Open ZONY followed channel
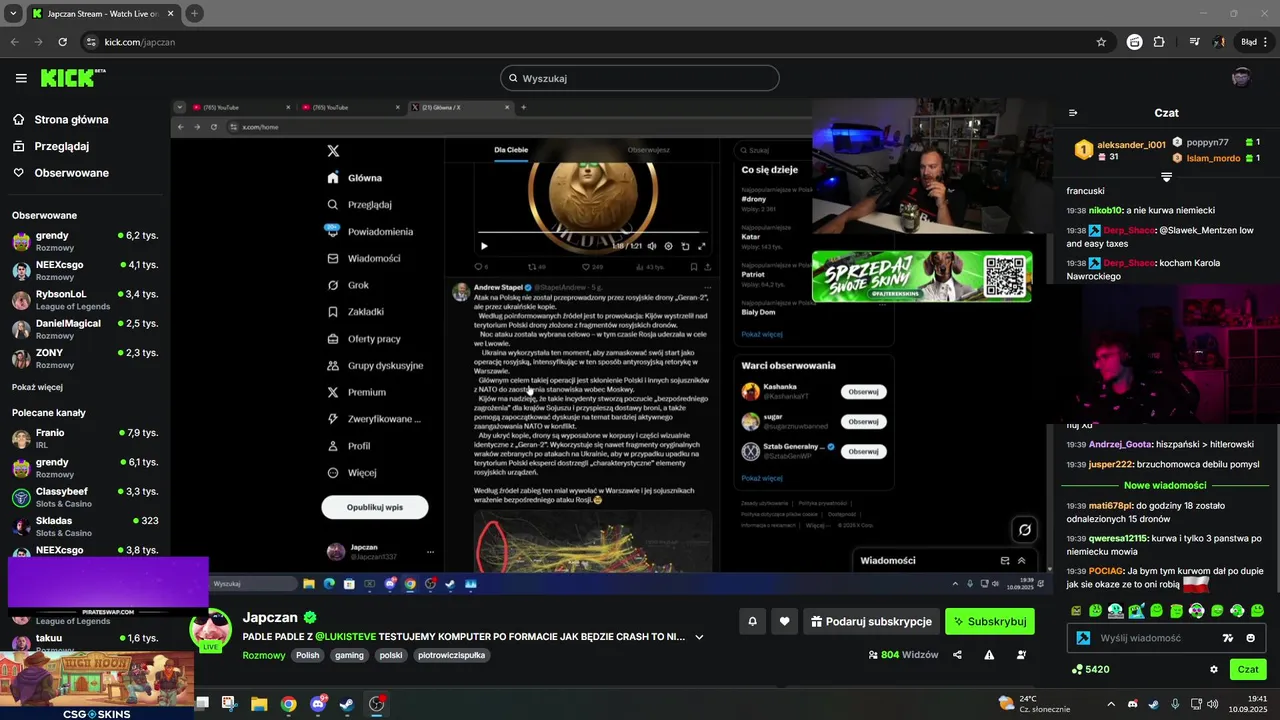Image resolution: width=1280 pixels, height=720 pixels. [x=85, y=358]
